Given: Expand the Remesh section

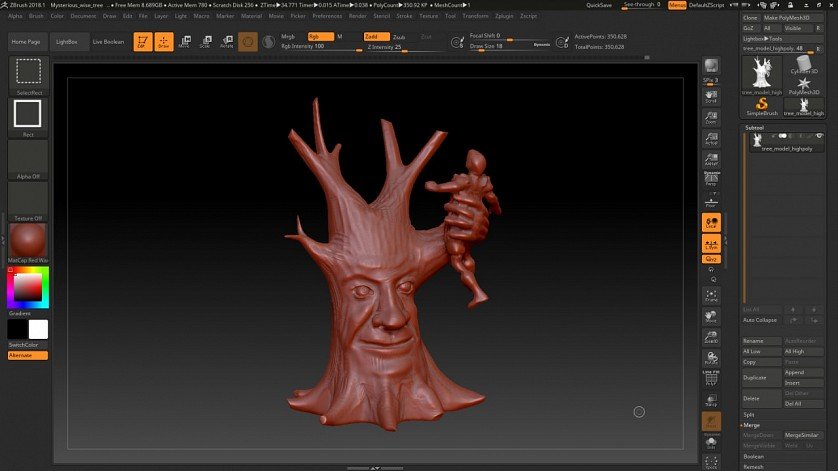Looking at the screenshot, I should click(754, 467).
